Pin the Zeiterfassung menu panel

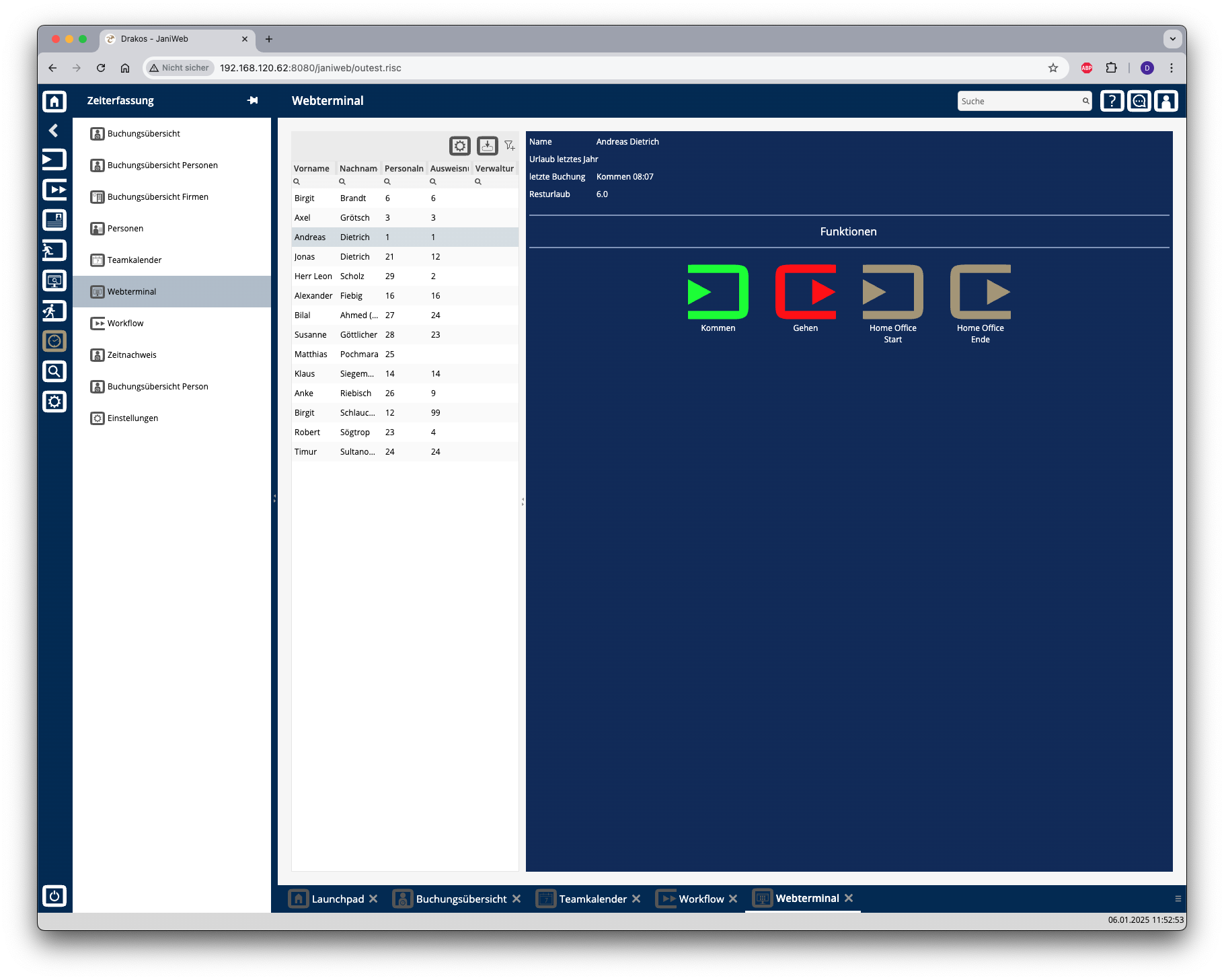click(253, 100)
